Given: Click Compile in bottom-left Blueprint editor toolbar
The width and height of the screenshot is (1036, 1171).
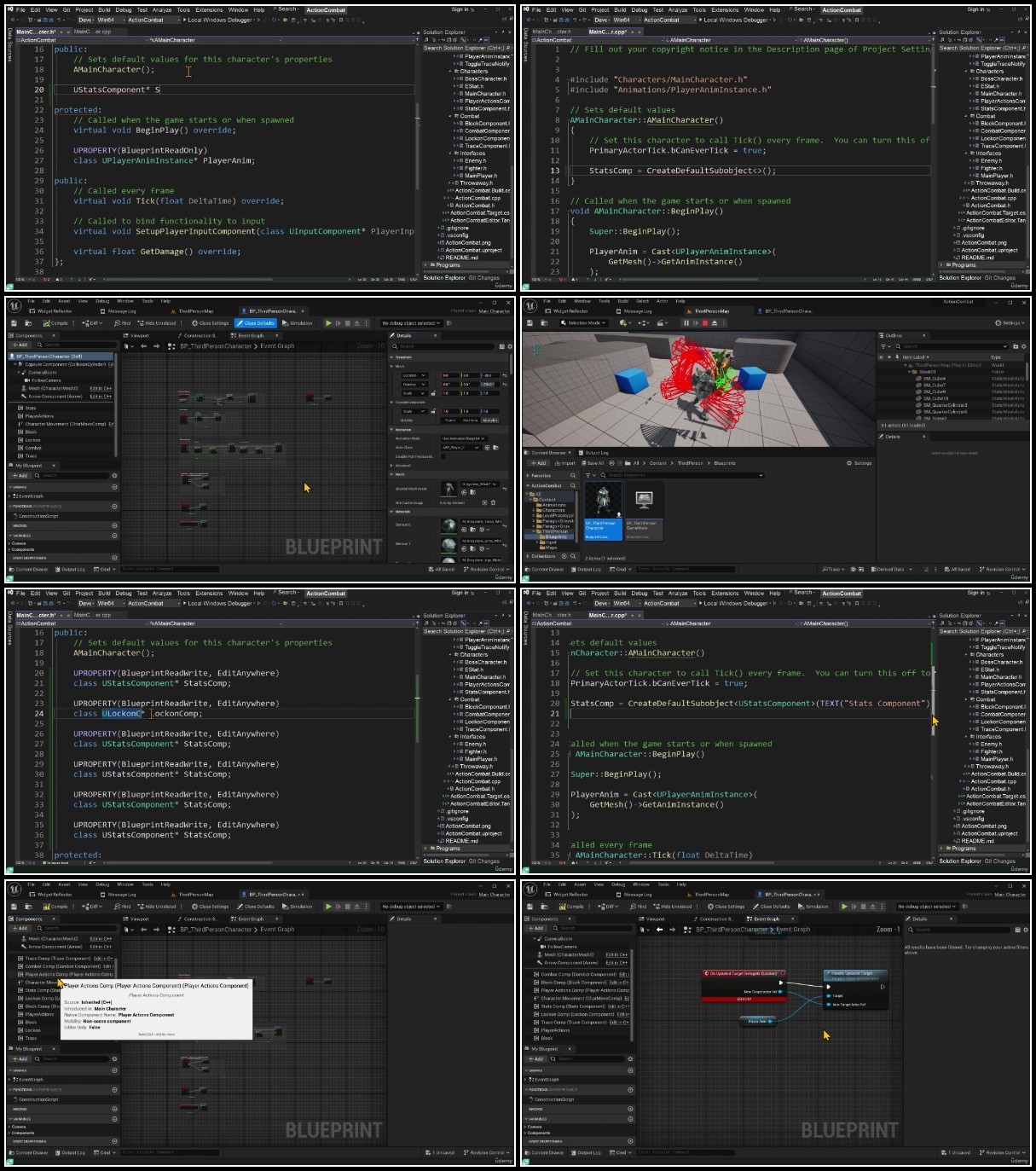Looking at the screenshot, I should (x=56, y=907).
